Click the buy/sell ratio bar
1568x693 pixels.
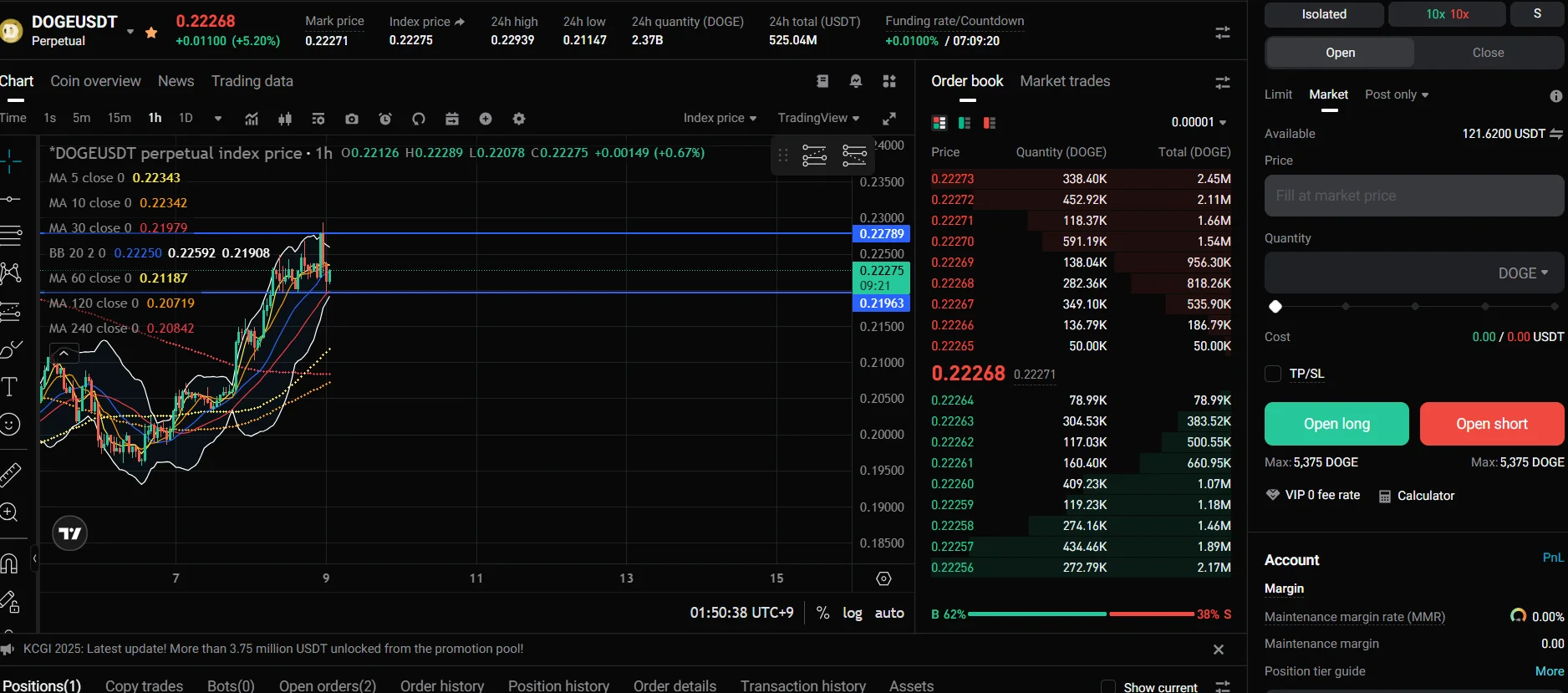click(1081, 614)
